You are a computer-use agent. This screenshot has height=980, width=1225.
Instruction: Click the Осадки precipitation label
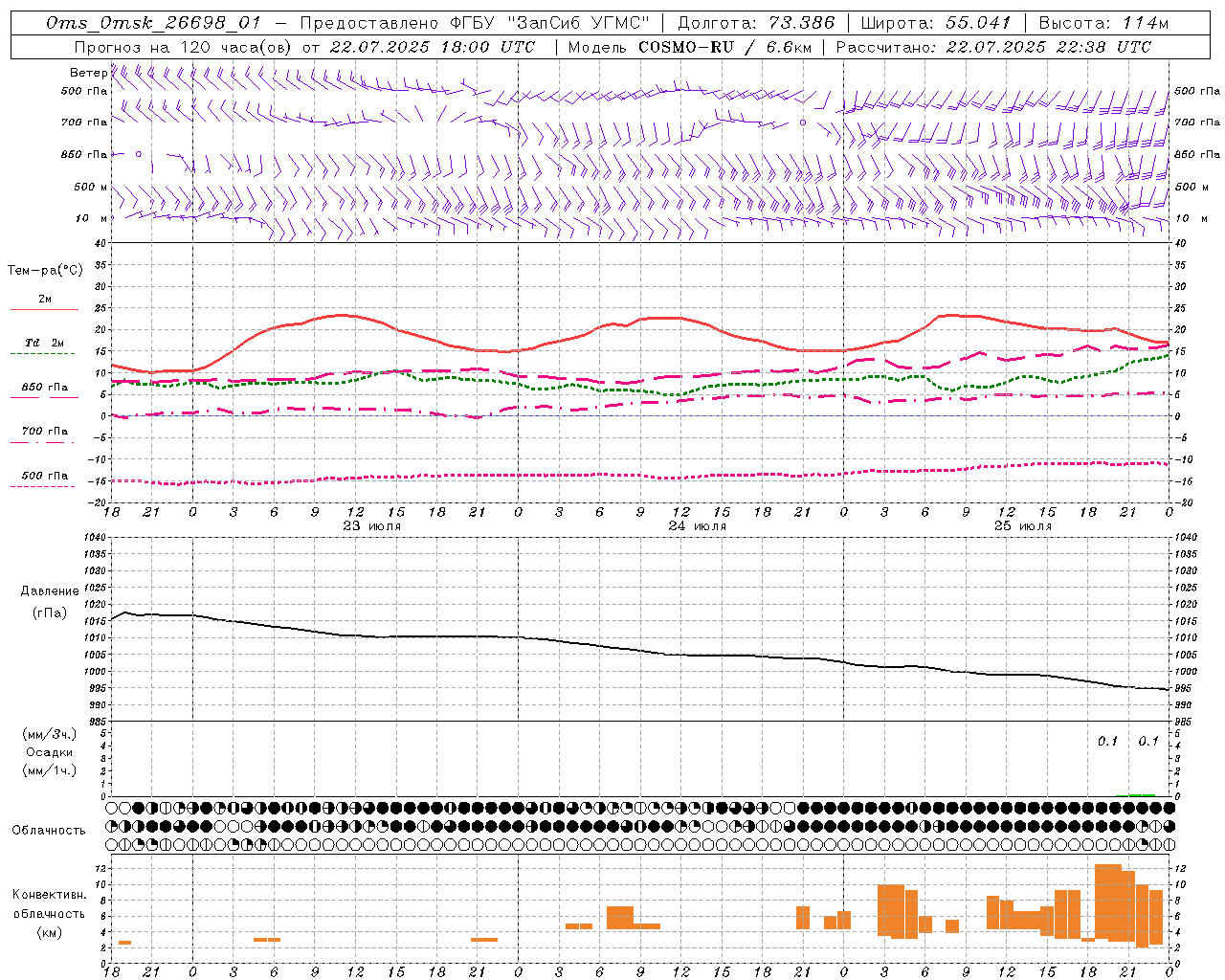50,752
